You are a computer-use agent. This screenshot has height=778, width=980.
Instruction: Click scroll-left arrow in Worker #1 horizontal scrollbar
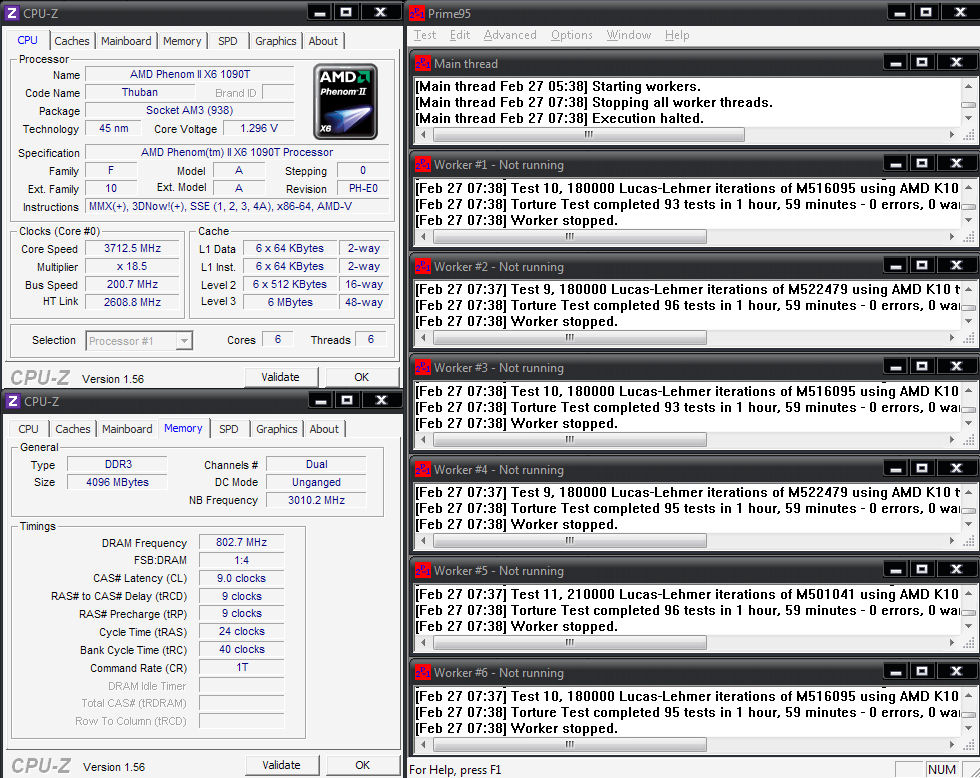point(423,236)
